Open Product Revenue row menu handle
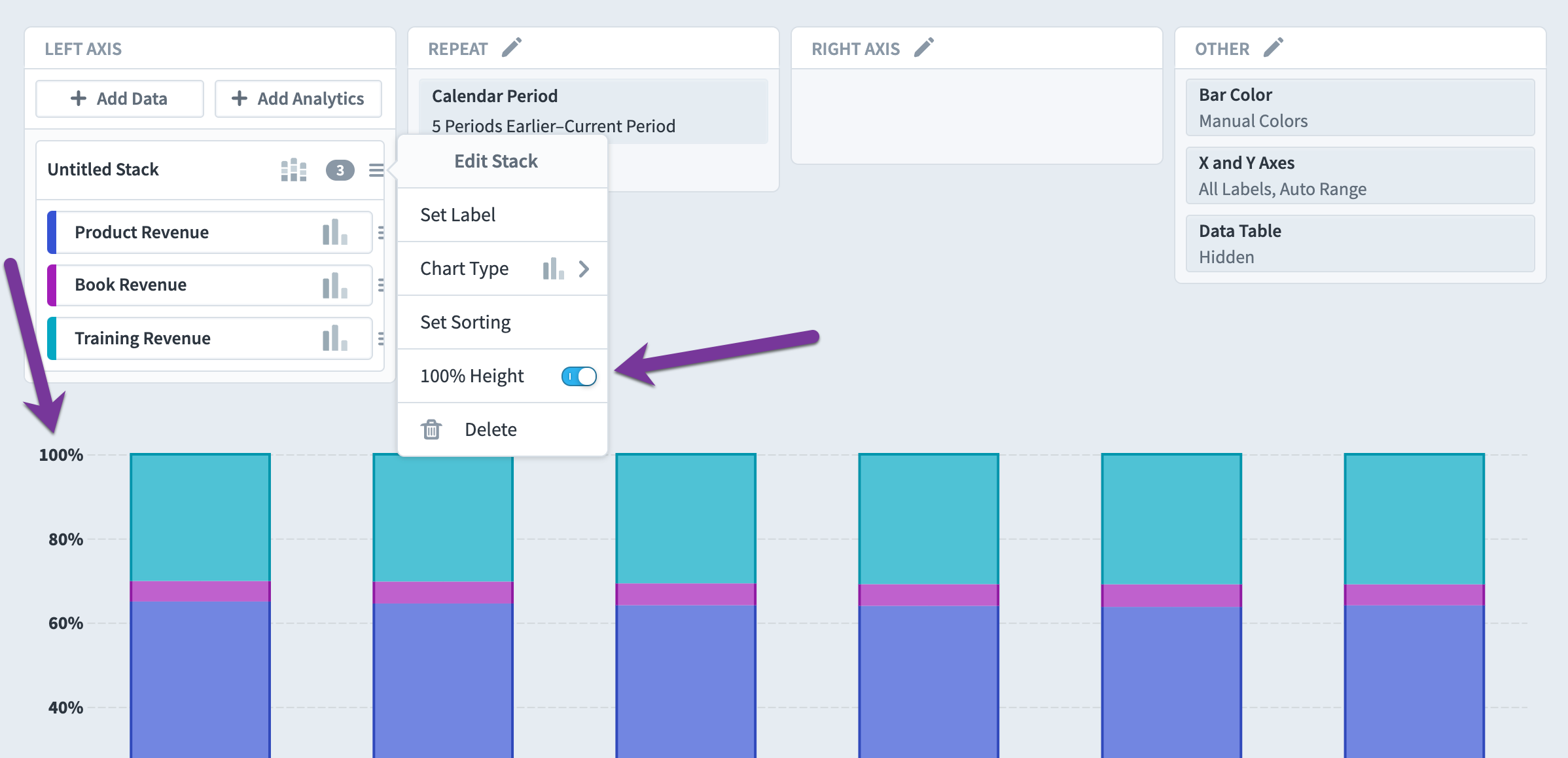The height and width of the screenshot is (758, 1568). click(381, 232)
